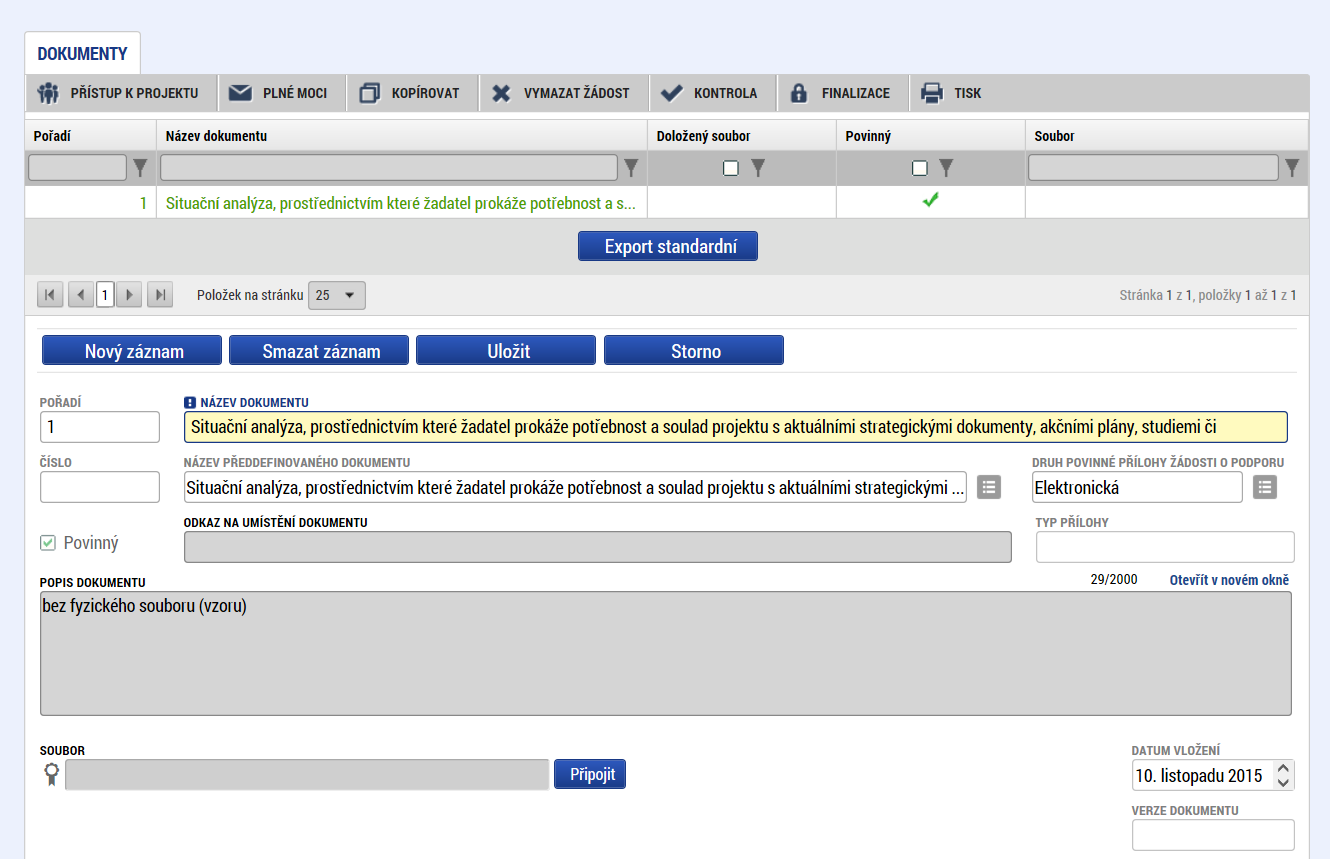
Task: Open Otevřít v novém okně link
Action: click(1229, 580)
